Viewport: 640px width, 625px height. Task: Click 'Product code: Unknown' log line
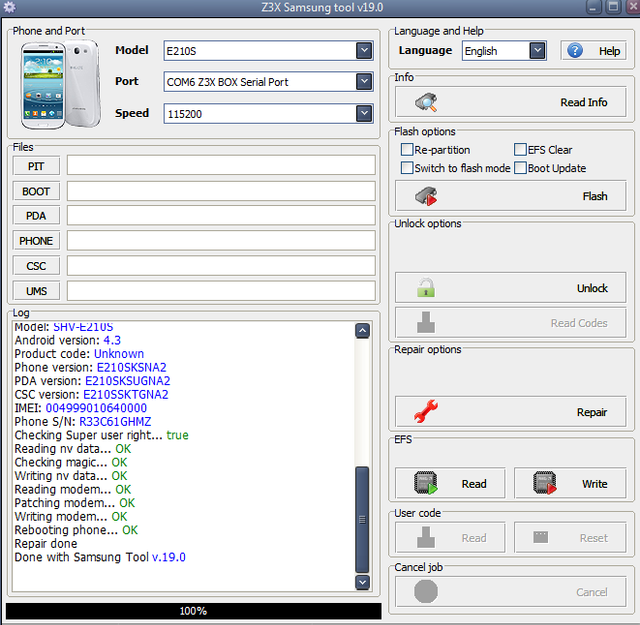(79, 354)
